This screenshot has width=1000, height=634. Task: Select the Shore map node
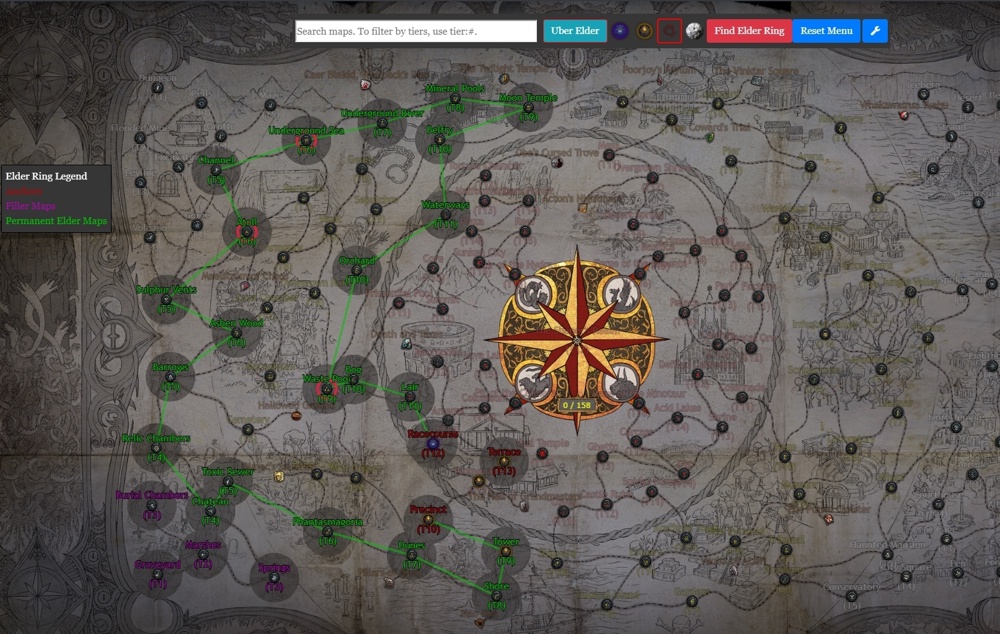pos(496,596)
